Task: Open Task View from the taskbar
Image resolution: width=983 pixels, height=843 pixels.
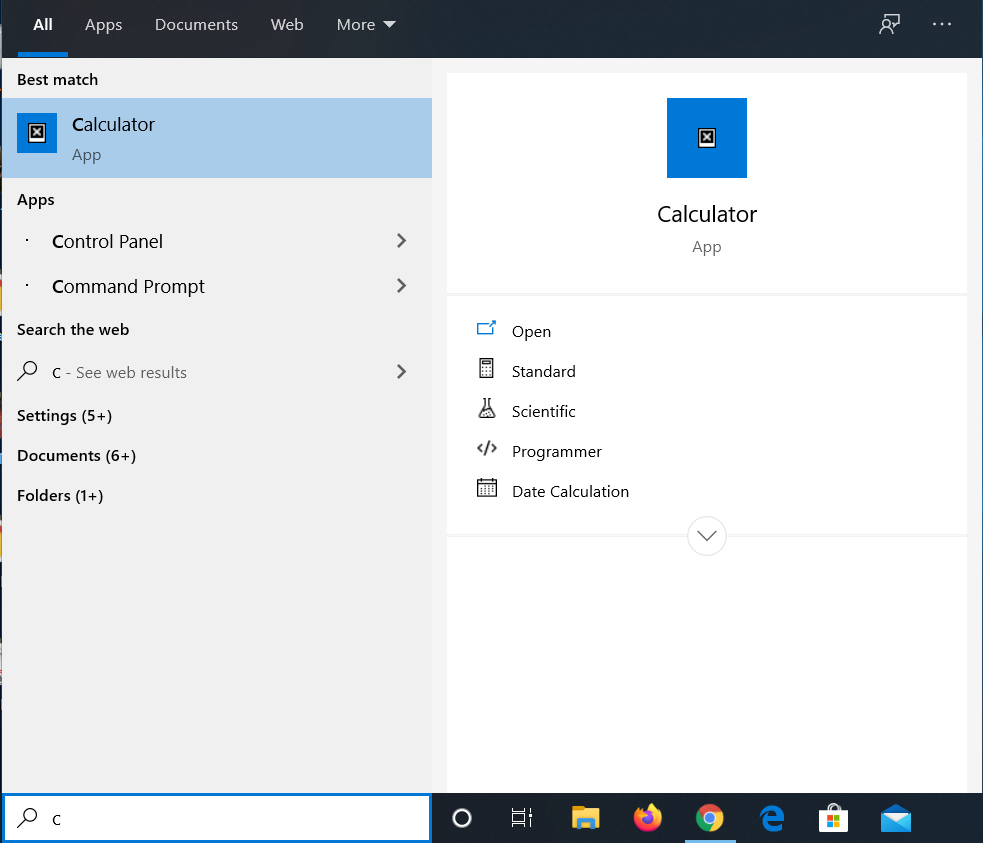Action: click(x=522, y=818)
